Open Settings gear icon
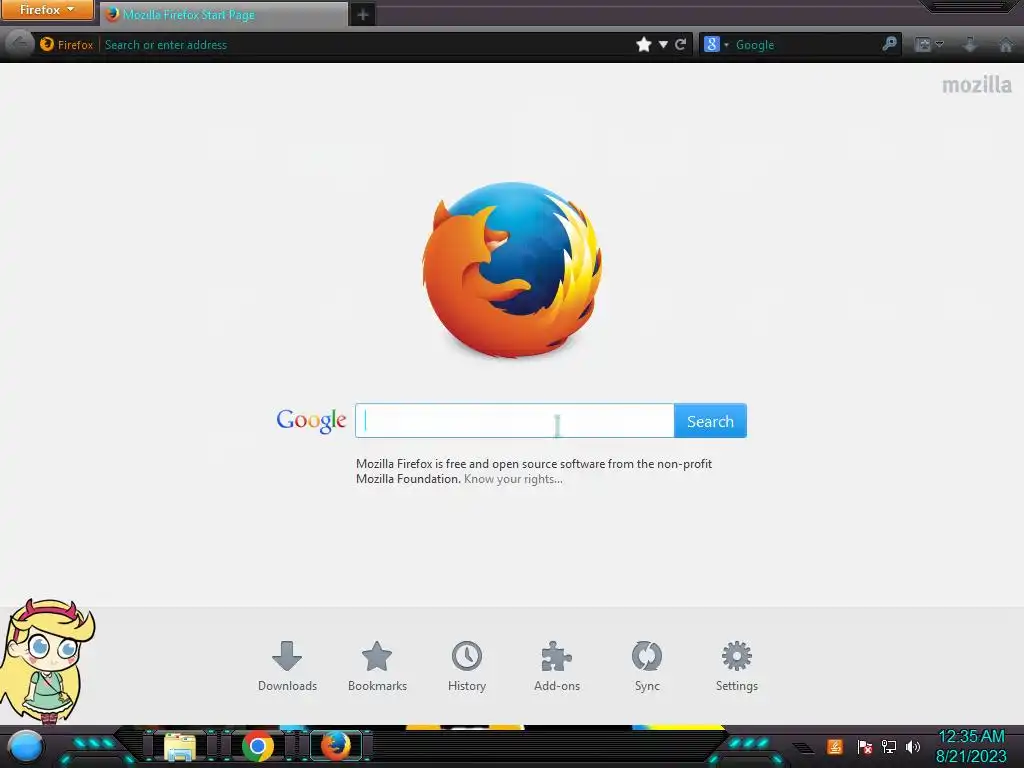1024x768 pixels. pyautogui.click(x=737, y=666)
